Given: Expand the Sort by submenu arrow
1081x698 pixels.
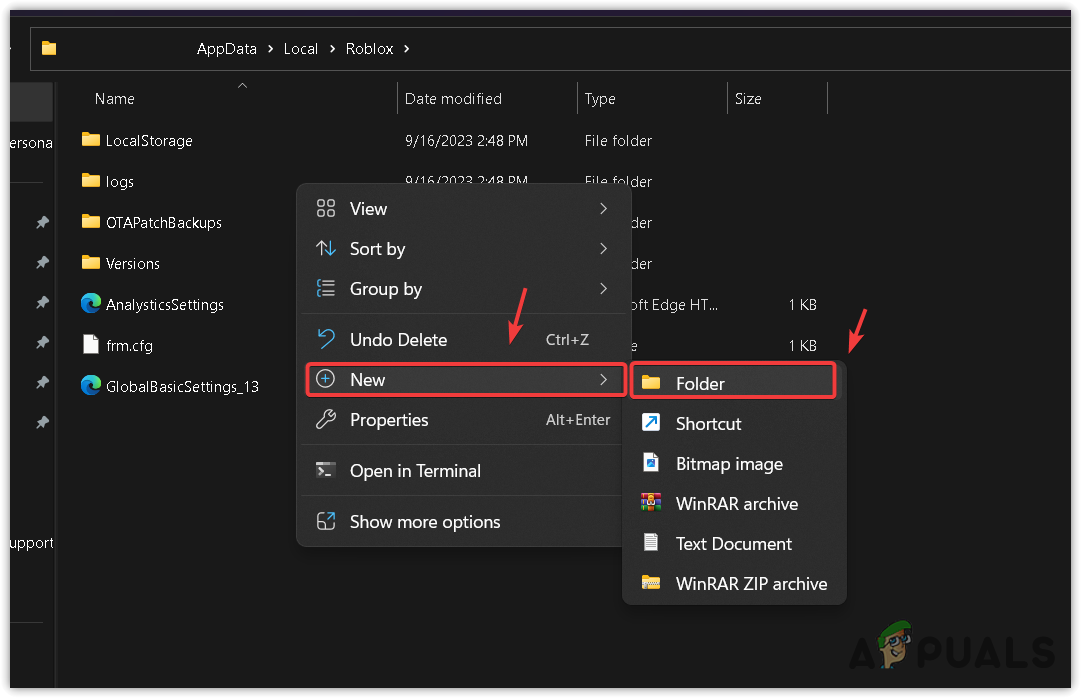Looking at the screenshot, I should (x=603, y=248).
